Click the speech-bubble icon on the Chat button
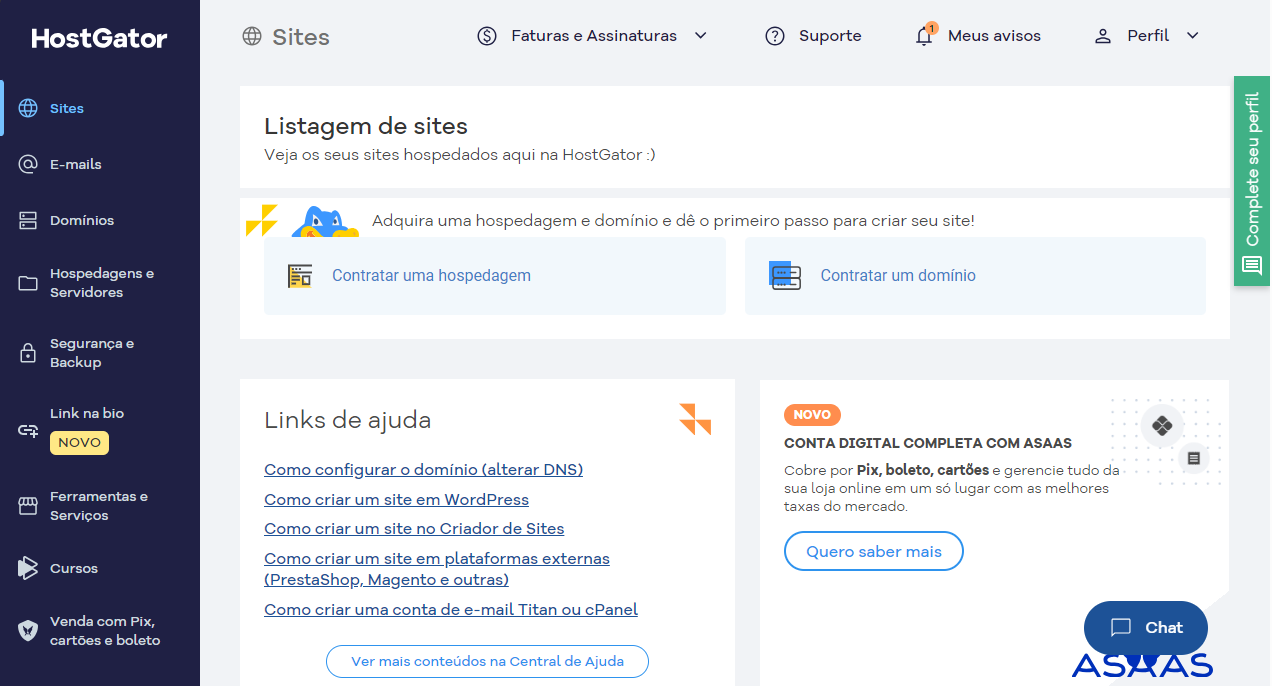The height and width of the screenshot is (686, 1272). [x=1121, y=628]
